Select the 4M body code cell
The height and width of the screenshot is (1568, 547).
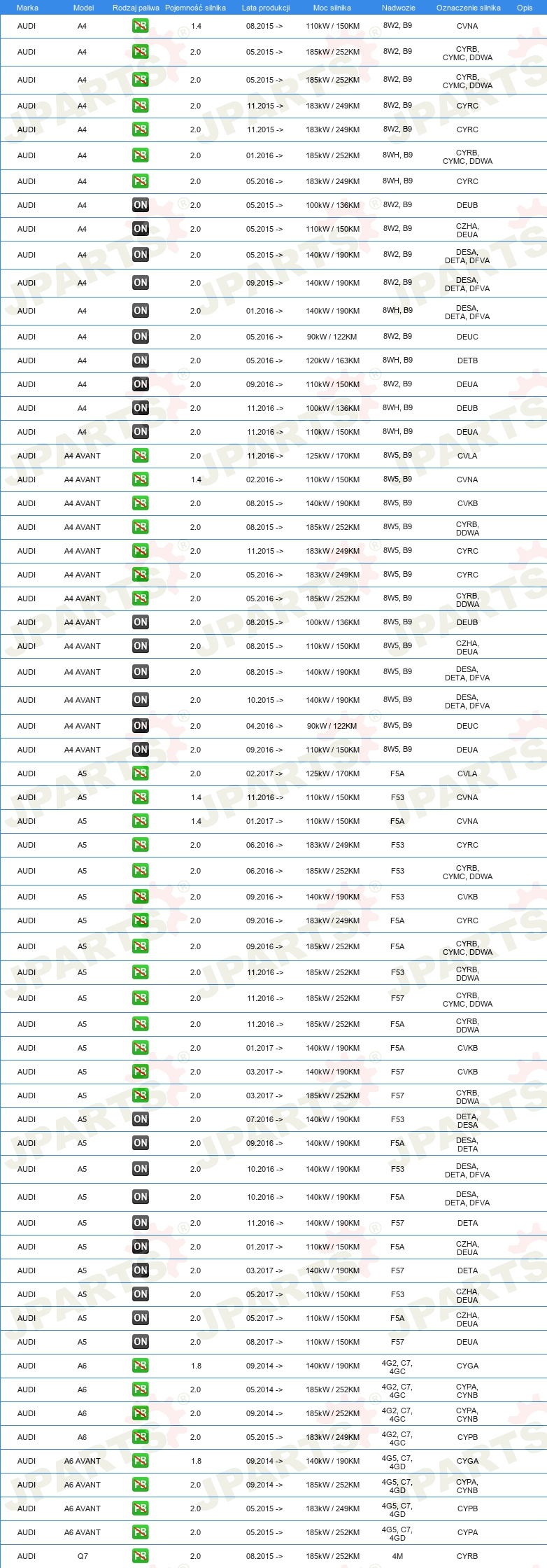pyautogui.click(x=397, y=1556)
